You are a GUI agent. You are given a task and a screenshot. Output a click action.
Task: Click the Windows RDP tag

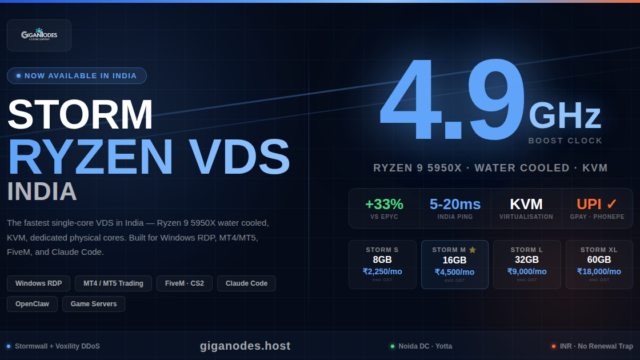point(39,283)
